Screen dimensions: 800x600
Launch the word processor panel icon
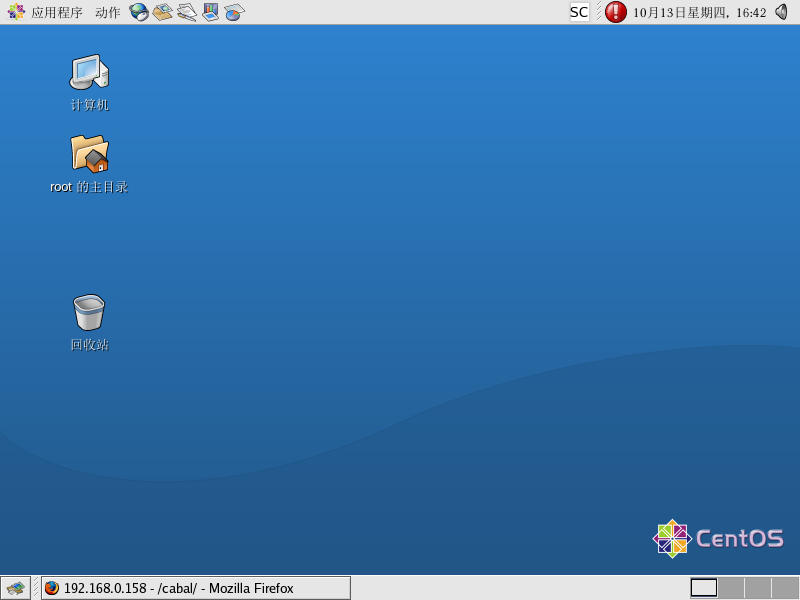tap(187, 12)
